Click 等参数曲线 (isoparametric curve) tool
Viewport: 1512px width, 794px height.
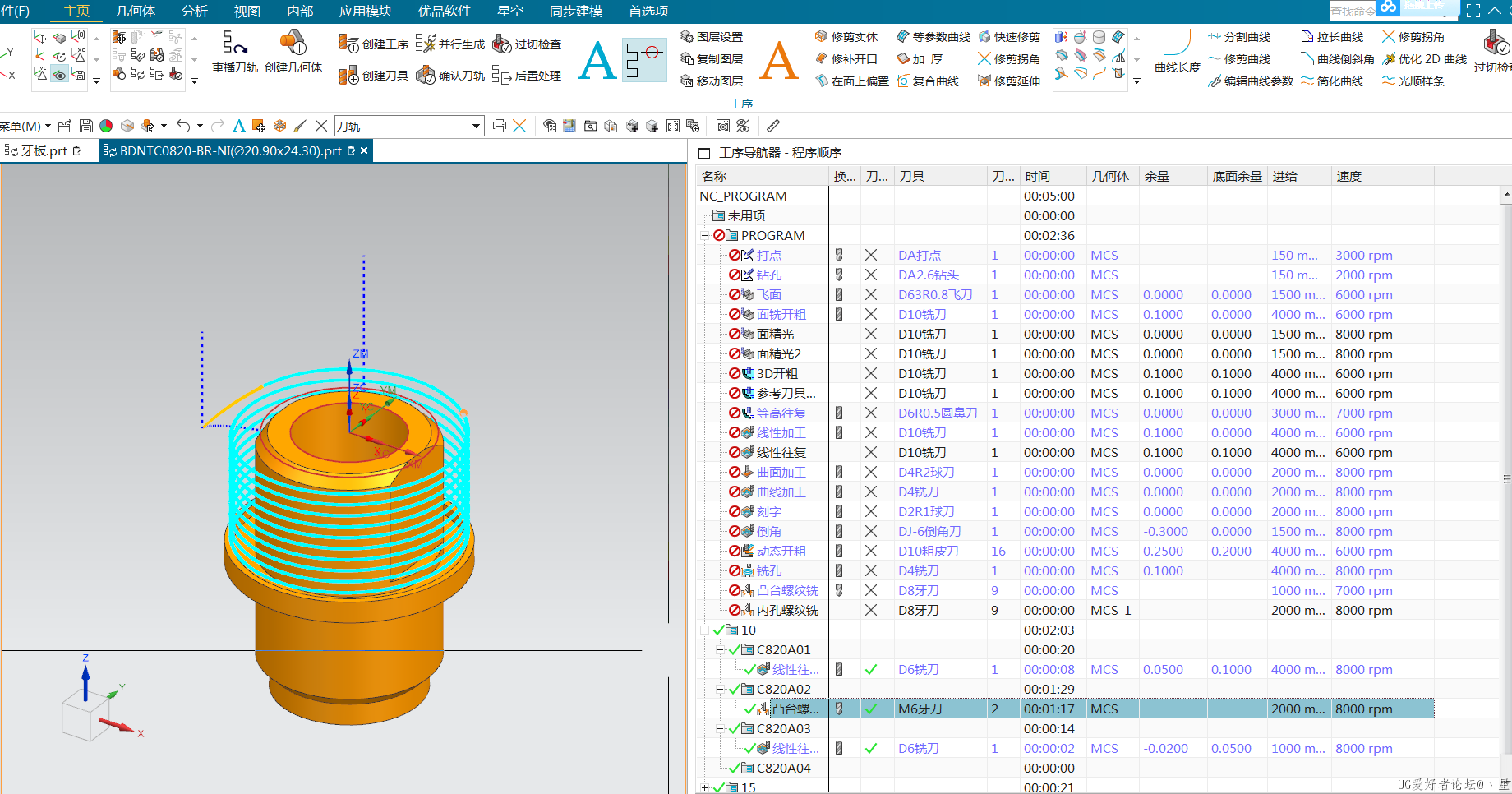tap(933, 37)
